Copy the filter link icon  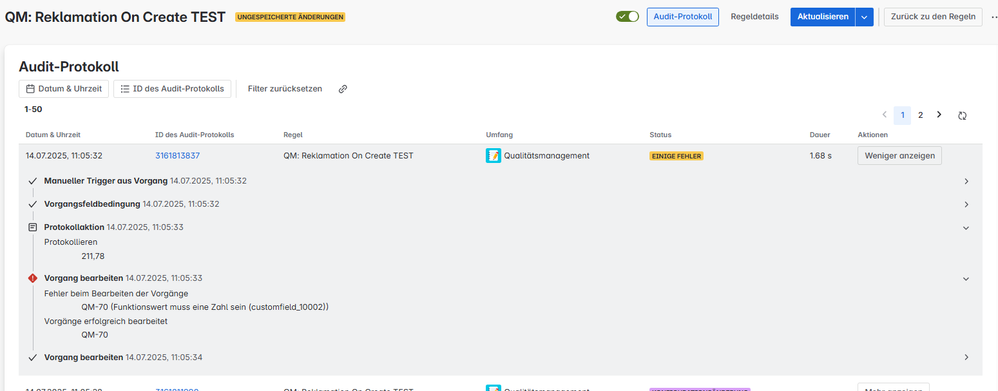(342, 89)
